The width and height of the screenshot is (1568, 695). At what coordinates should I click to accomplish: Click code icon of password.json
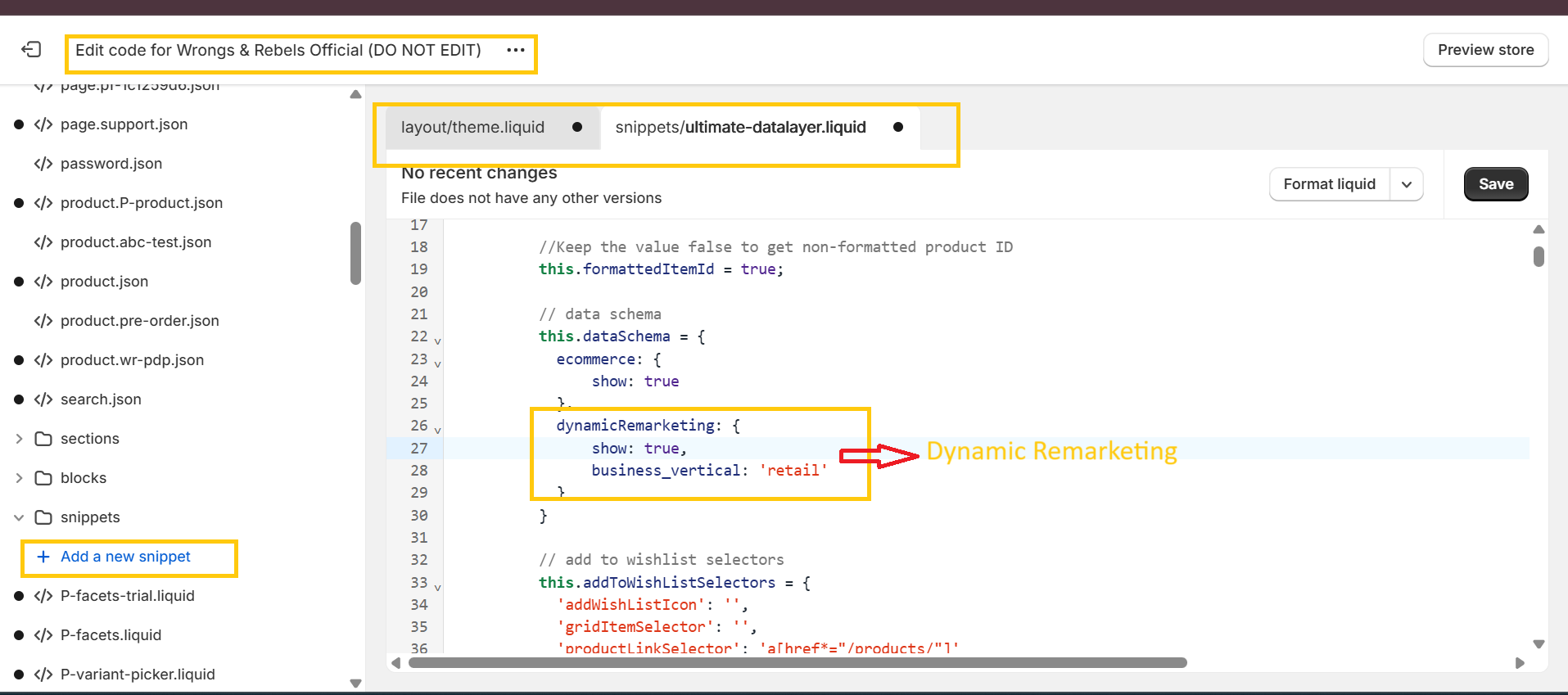click(43, 164)
